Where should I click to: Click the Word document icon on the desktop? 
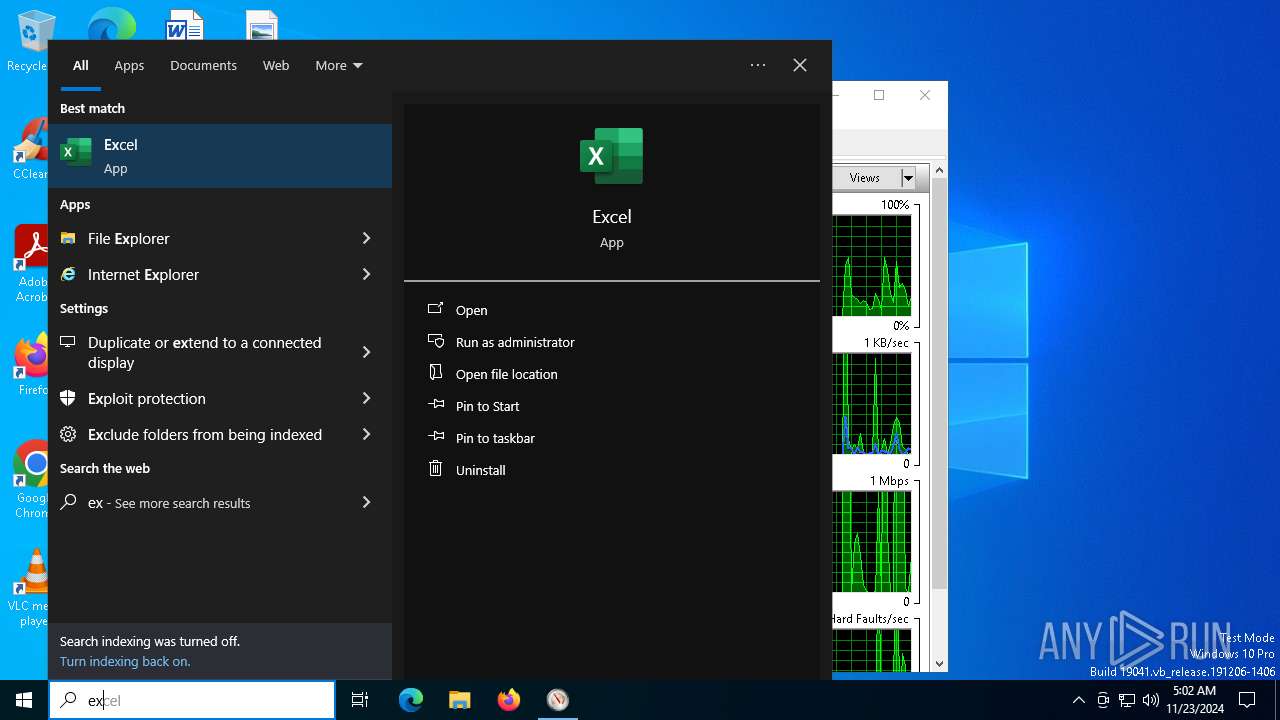point(184,24)
